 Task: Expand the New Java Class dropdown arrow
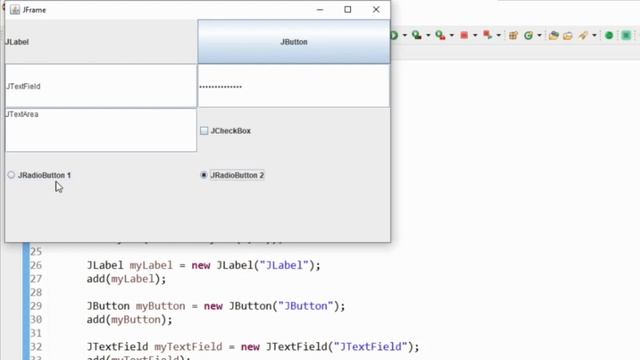(539, 36)
